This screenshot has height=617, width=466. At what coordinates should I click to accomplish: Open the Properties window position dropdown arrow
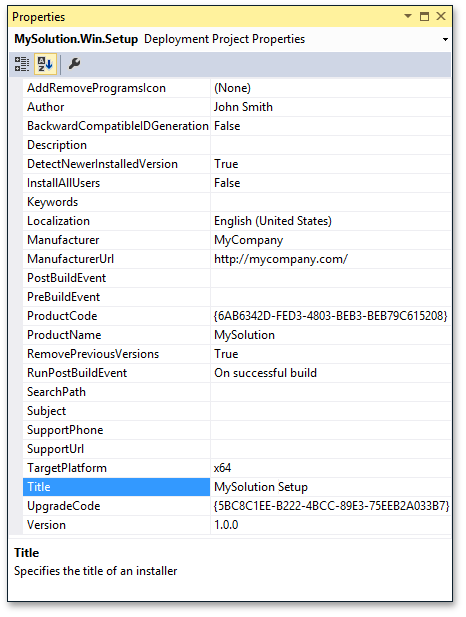(x=408, y=16)
